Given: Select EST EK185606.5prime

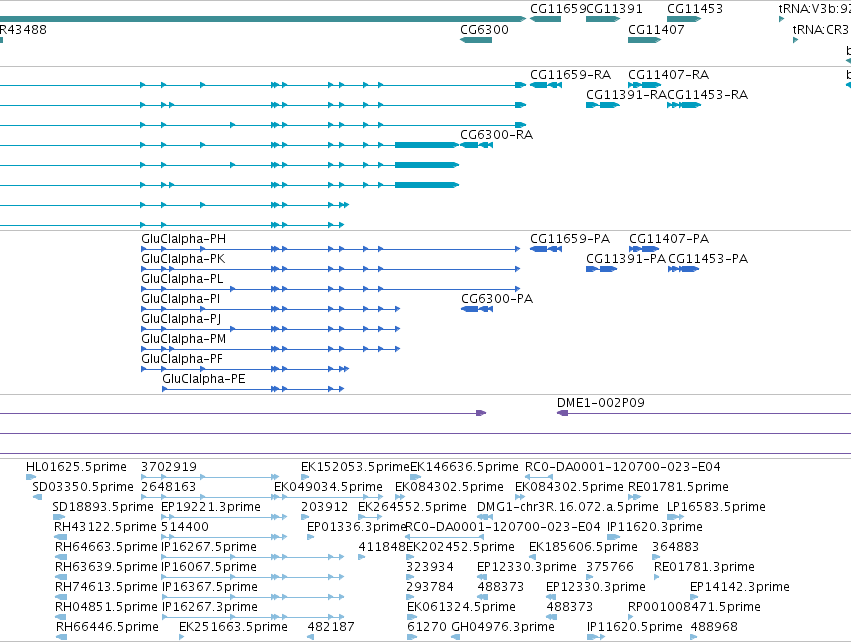Looking at the screenshot, I should point(583,547).
